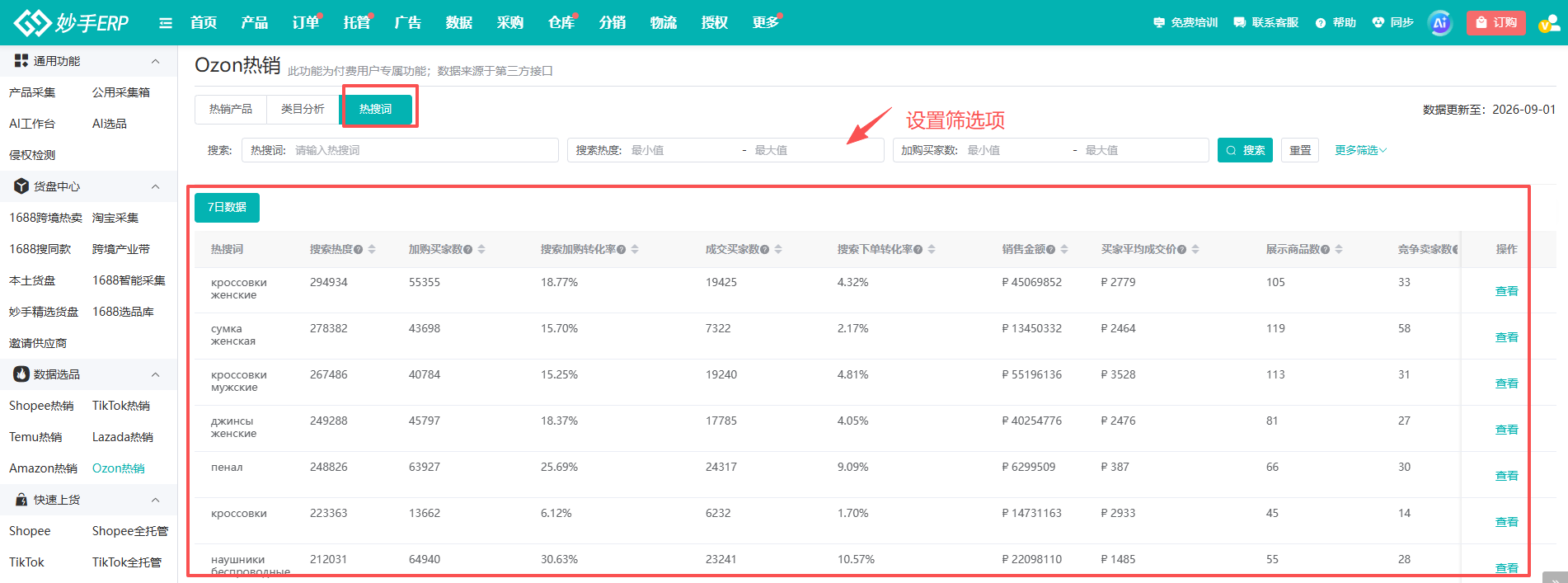1568x583 pixels.
Task: Sort by 买家平均成交价 column arrows
Action: click(x=1195, y=249)
